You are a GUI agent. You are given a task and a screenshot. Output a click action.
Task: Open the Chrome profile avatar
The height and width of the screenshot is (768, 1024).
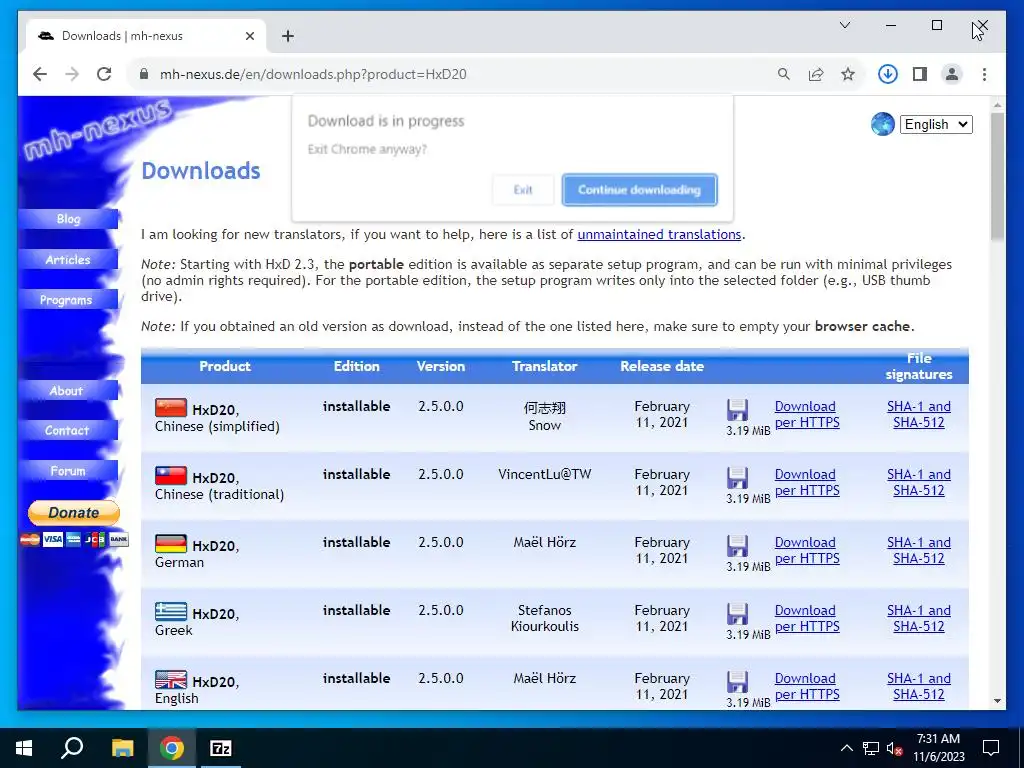pos(952,74)
